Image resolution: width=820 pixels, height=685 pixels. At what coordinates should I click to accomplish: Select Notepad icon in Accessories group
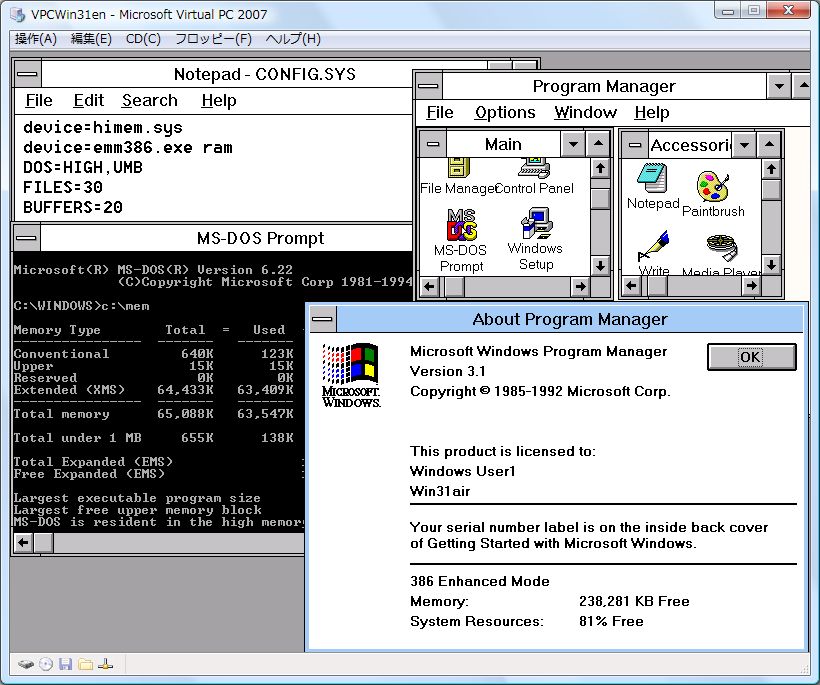click(652, 178)
